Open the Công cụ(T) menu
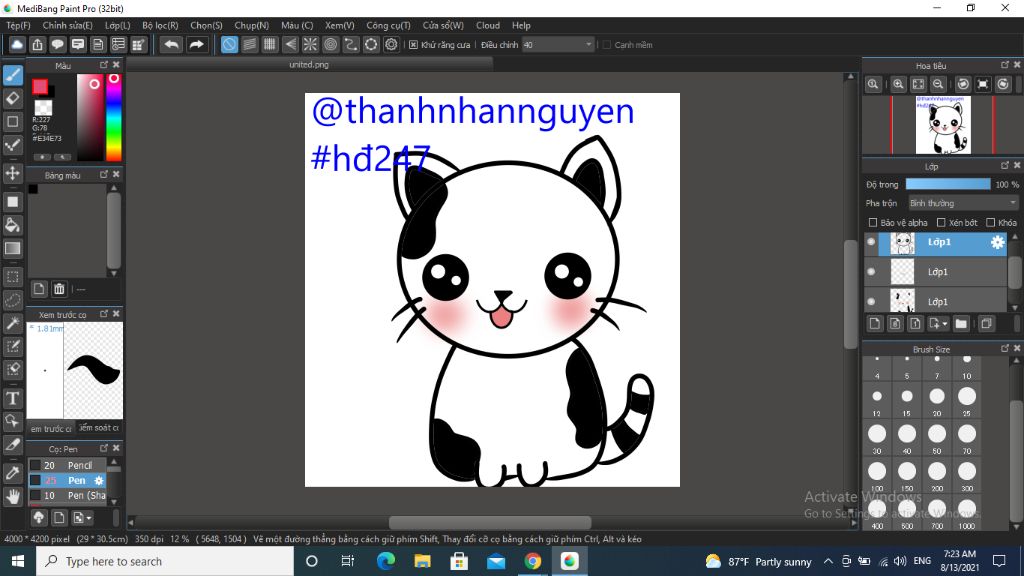Screen dimensions: 1024x576 (x=388, y=25)
